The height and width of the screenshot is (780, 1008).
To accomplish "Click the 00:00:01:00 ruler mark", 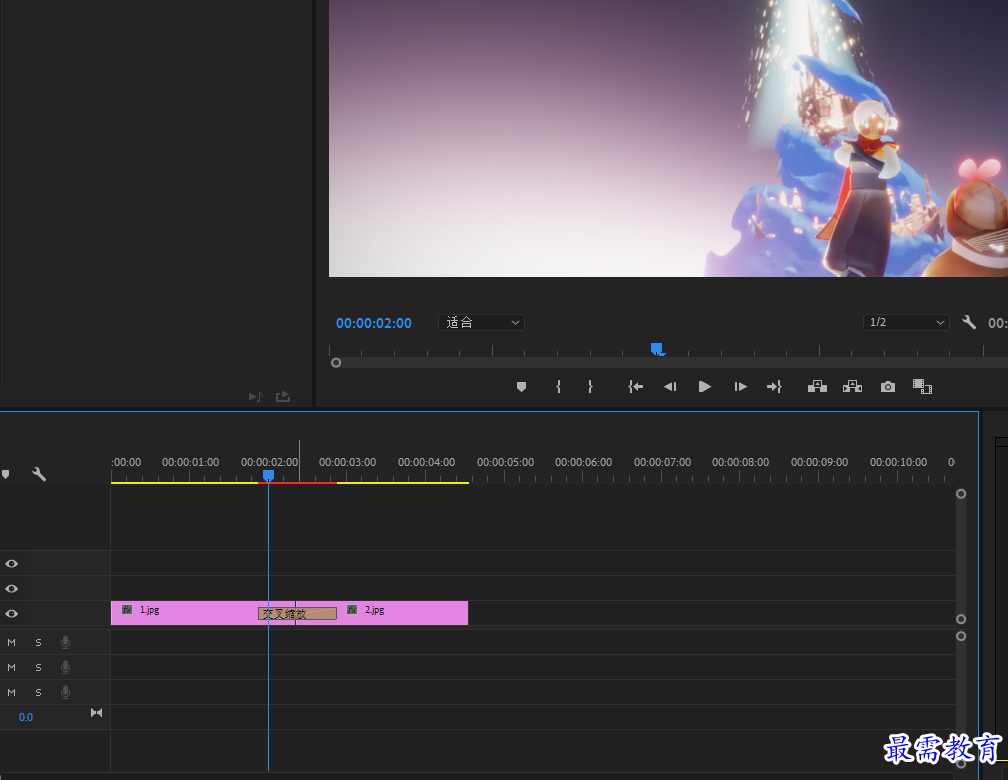I will pos(190,462).
